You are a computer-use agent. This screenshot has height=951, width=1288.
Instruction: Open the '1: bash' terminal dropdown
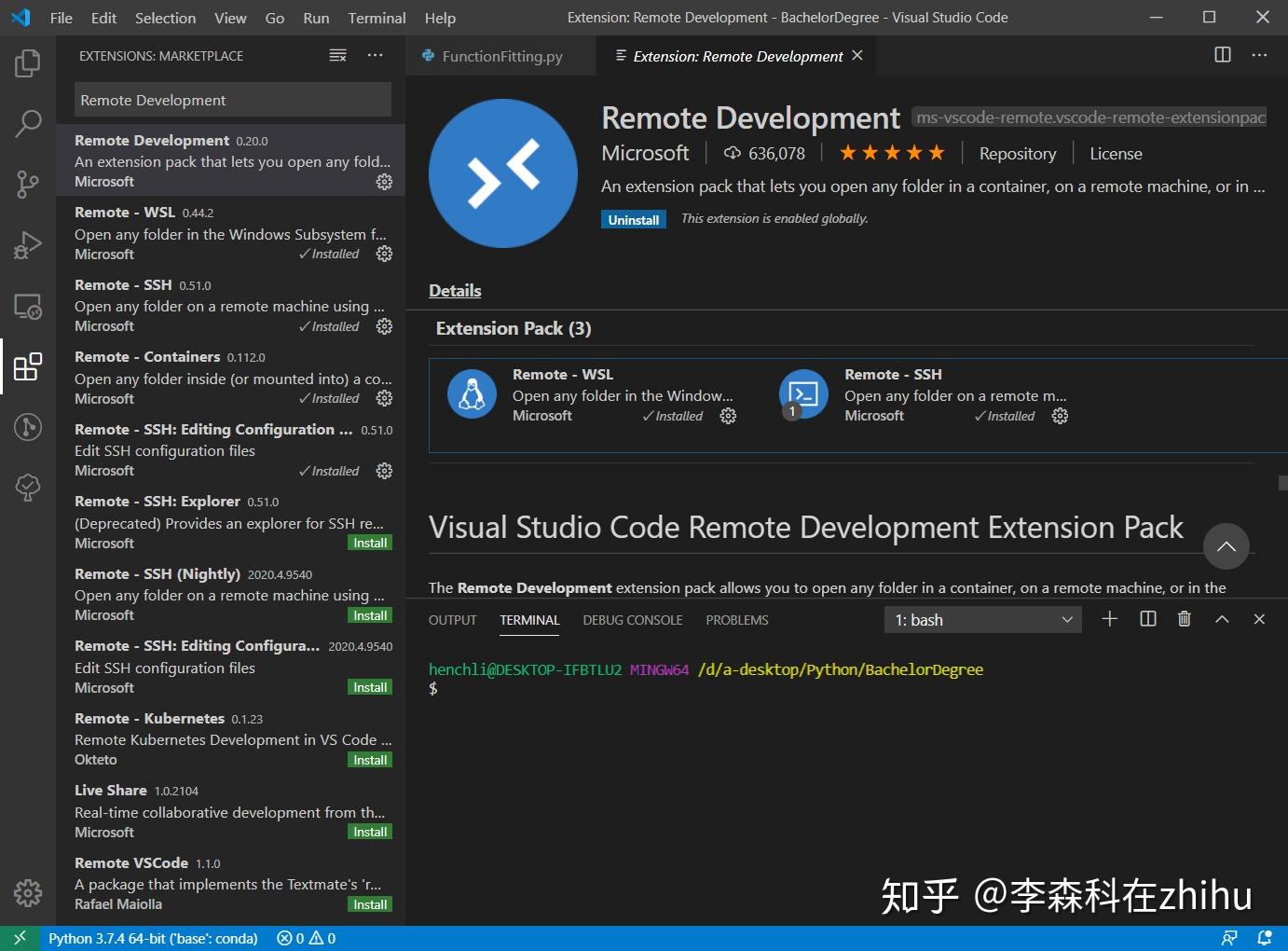[982, 618]
